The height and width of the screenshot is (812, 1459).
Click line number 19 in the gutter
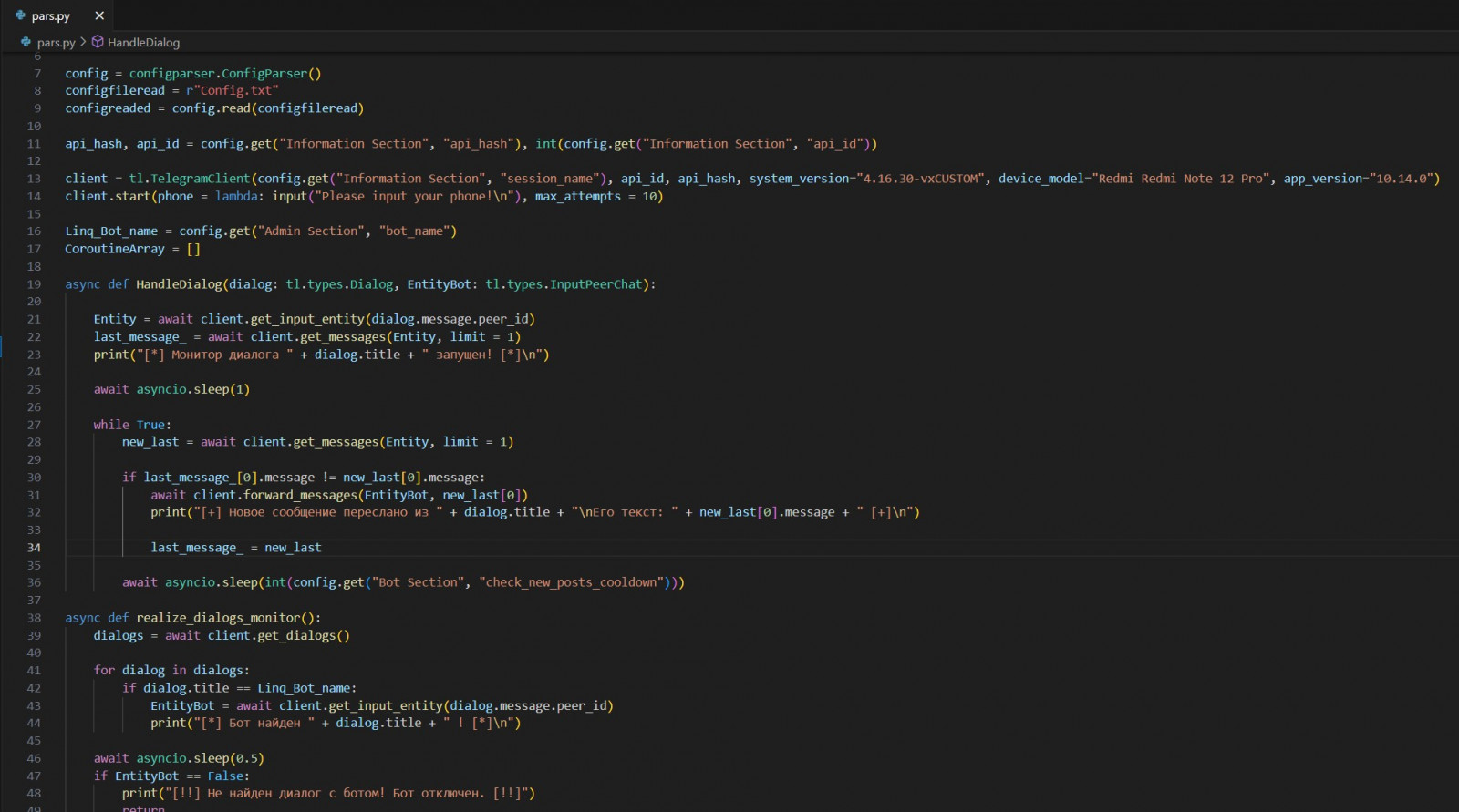34,284
